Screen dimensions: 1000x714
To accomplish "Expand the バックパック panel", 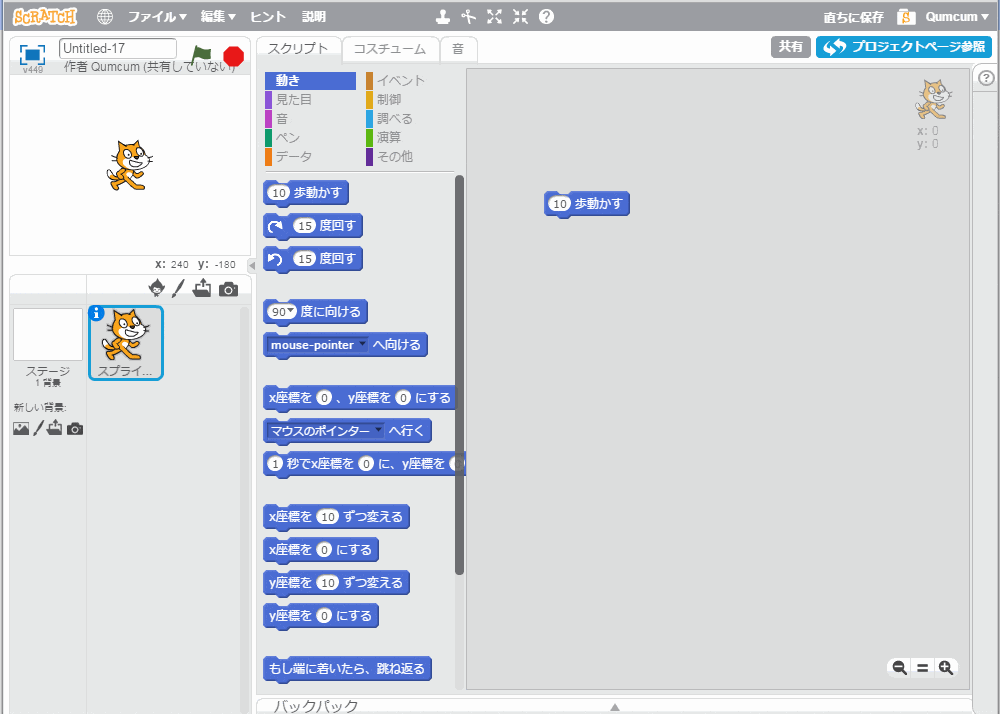I will coord(614,706).
